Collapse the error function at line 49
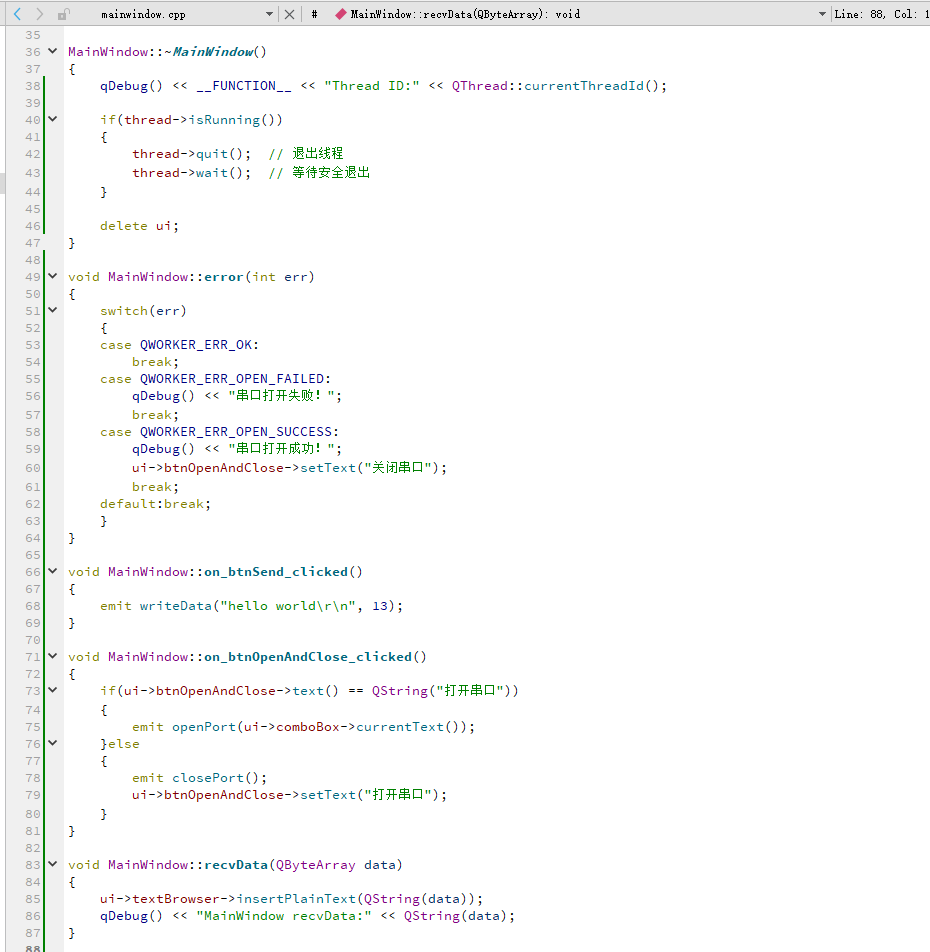This screenshot has width=930, height=952. click(53, 276)
